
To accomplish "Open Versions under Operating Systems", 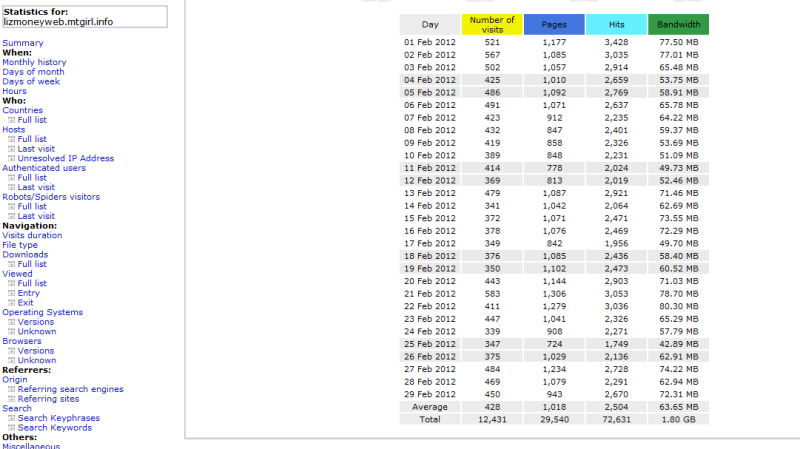I will 36,322.
